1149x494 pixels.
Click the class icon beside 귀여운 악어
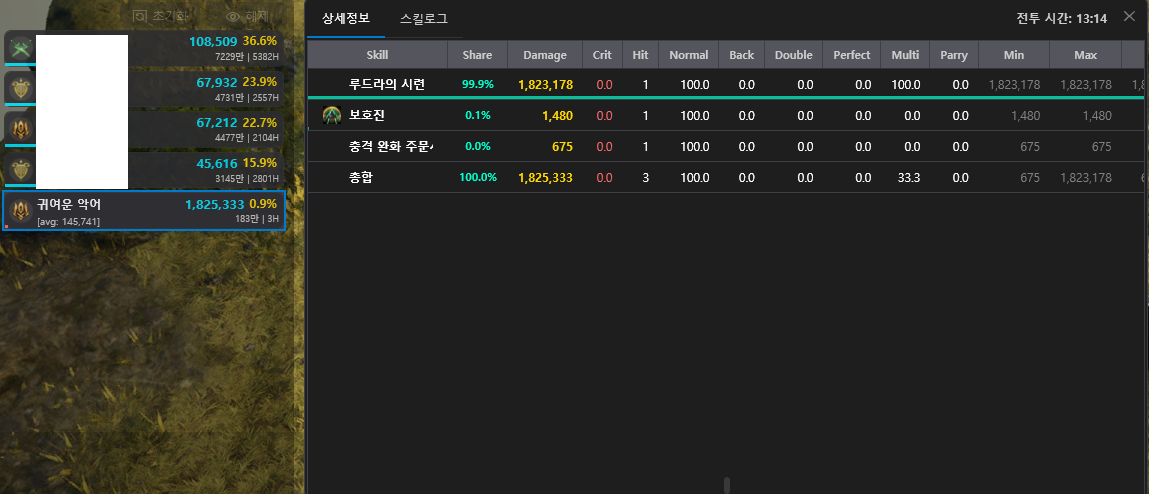point(20,211)
